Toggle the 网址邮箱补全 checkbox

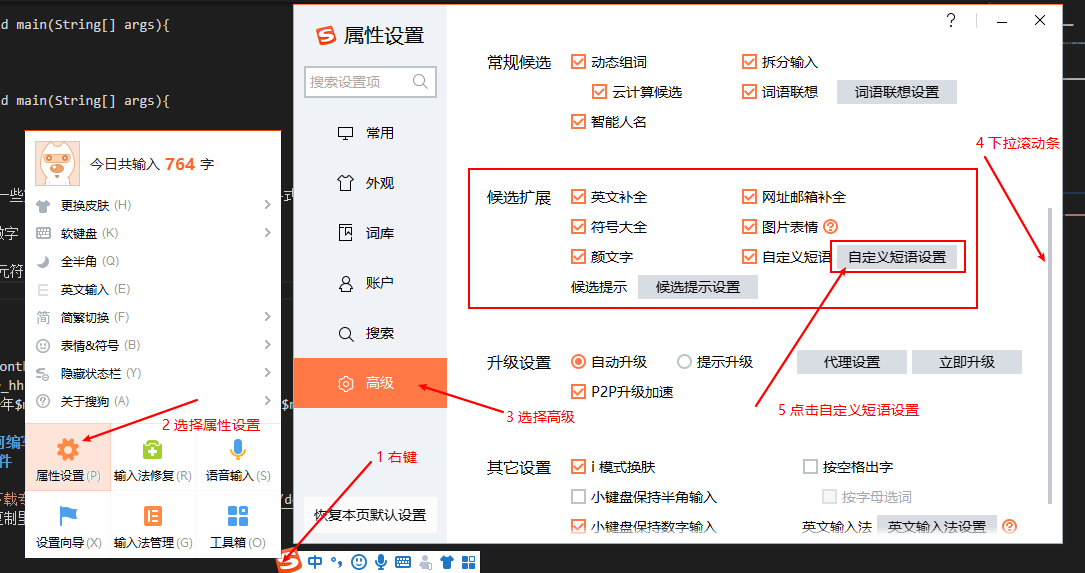pyautogui.click(x=749, y=197)
